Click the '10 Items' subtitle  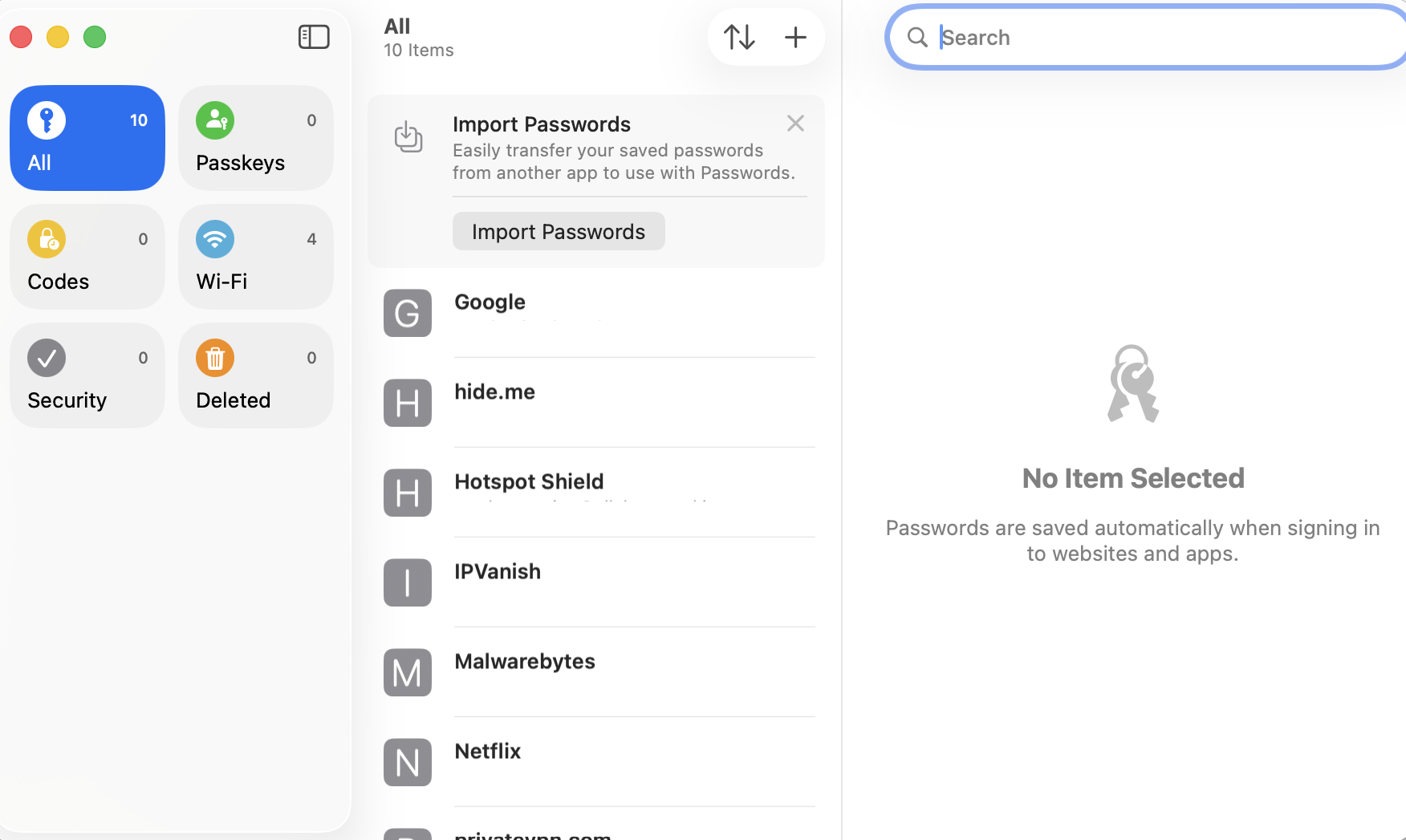pos(419,51)
